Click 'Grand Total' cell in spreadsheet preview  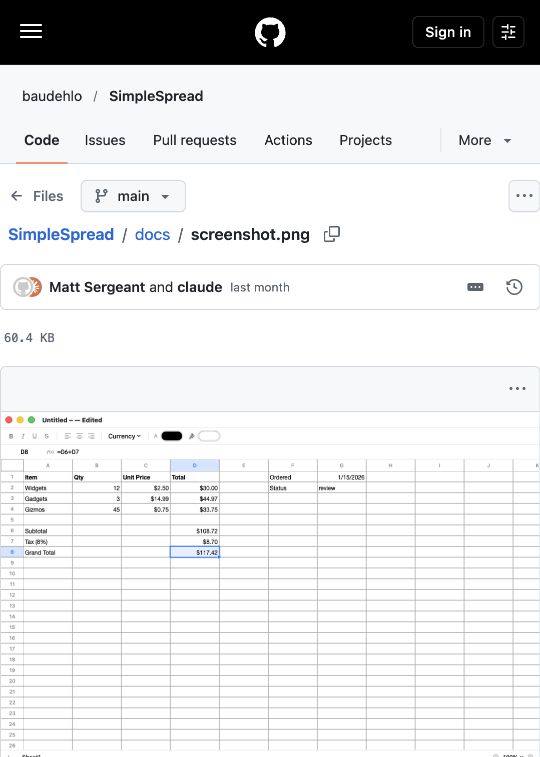click(x=48, y=552)
